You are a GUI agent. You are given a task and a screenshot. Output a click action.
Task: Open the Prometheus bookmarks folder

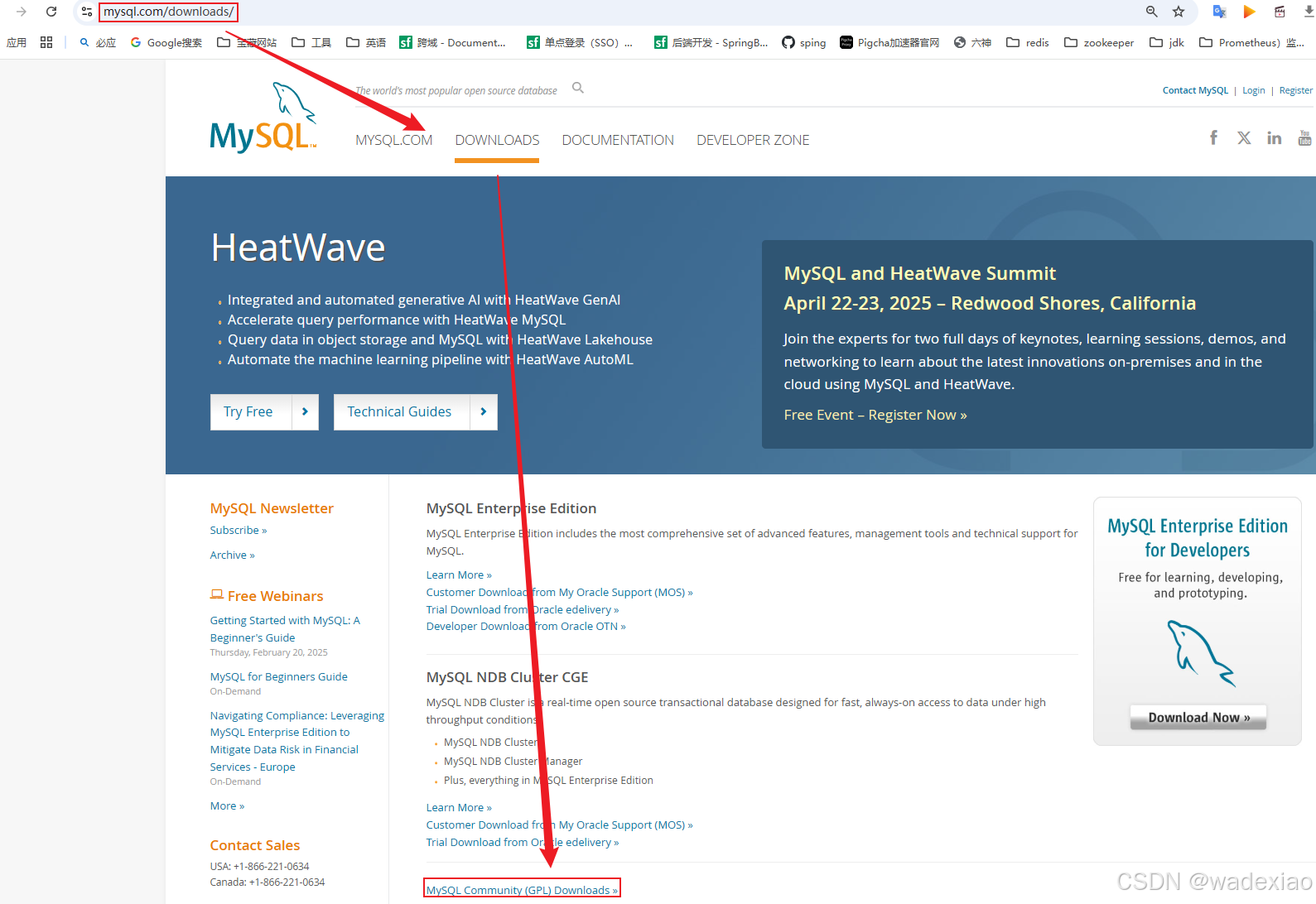tap(1251, 42)
